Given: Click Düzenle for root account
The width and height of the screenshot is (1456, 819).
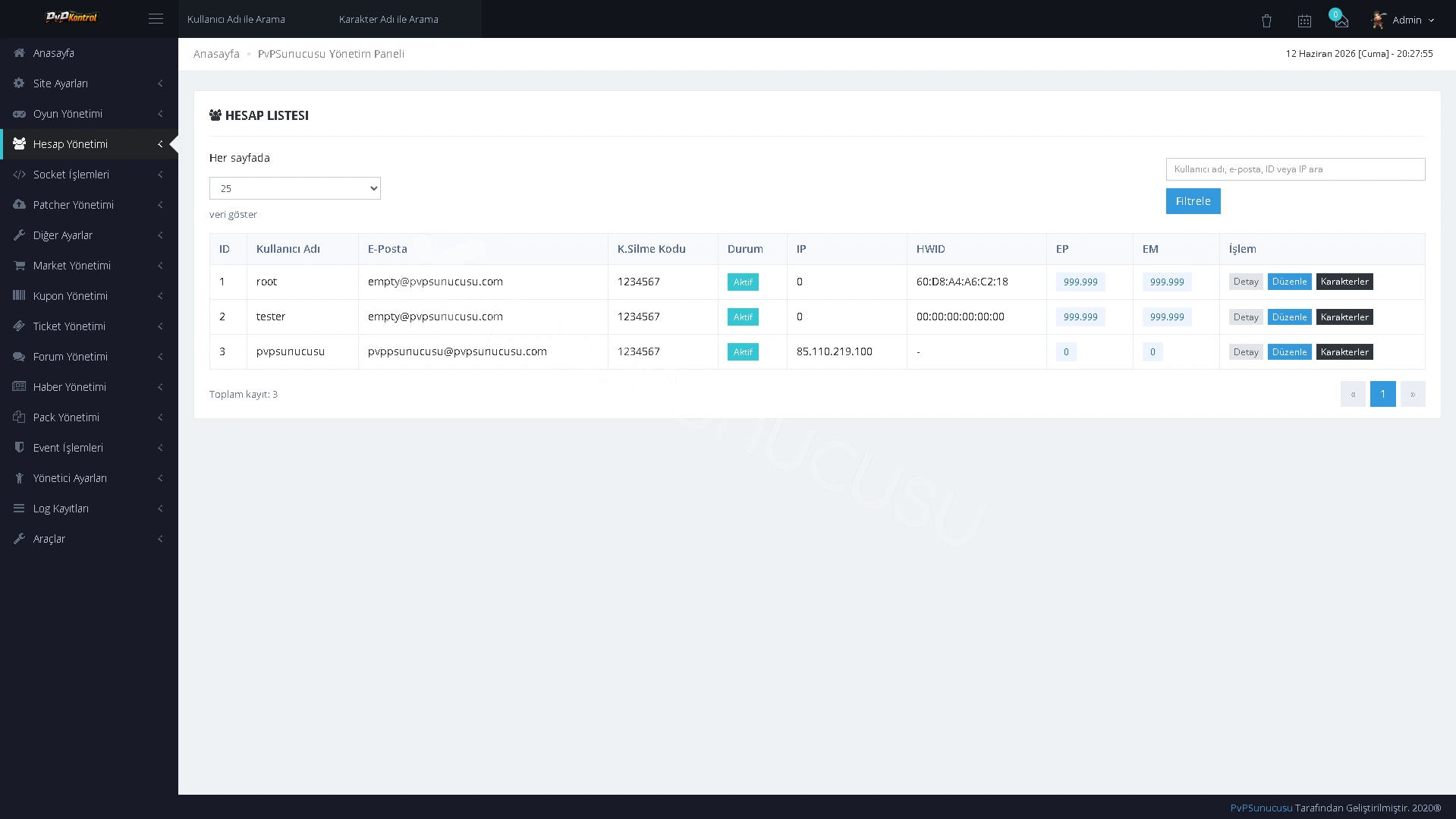Looking at the screenshot, I should click(x=1289, y=282).
